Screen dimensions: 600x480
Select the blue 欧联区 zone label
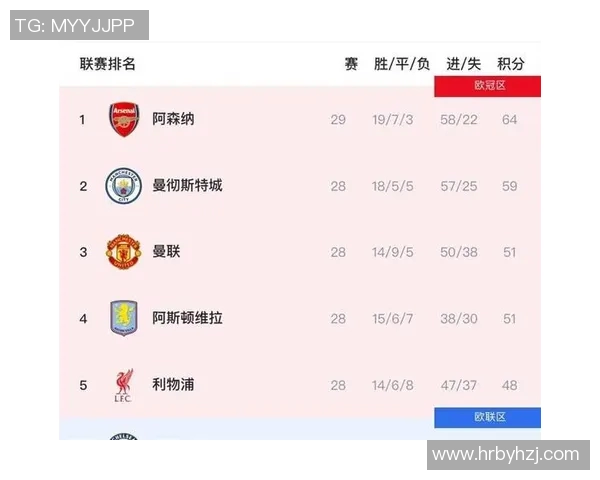(x=487, y=417)
